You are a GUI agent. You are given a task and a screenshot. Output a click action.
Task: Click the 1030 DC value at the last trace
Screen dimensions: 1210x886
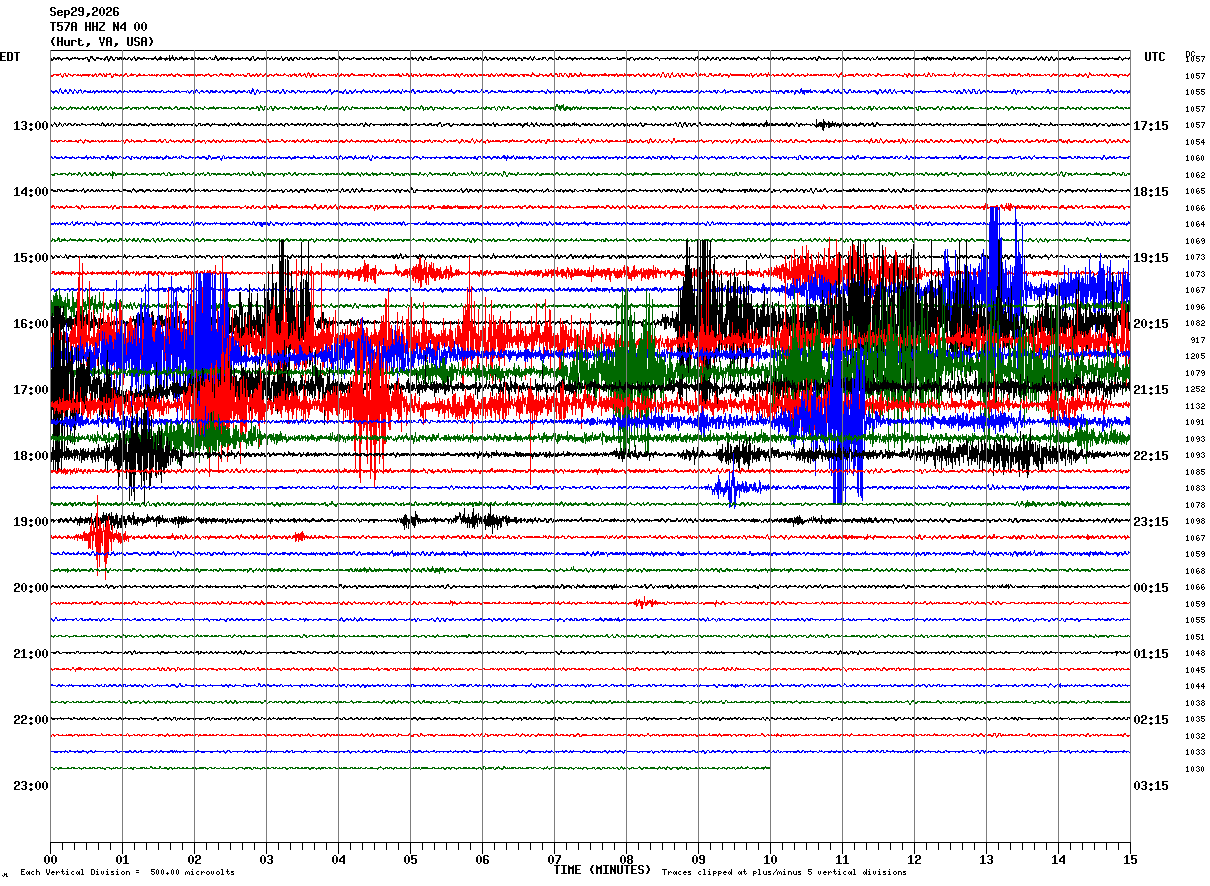pyautogui.click(x=1195, y=769)
